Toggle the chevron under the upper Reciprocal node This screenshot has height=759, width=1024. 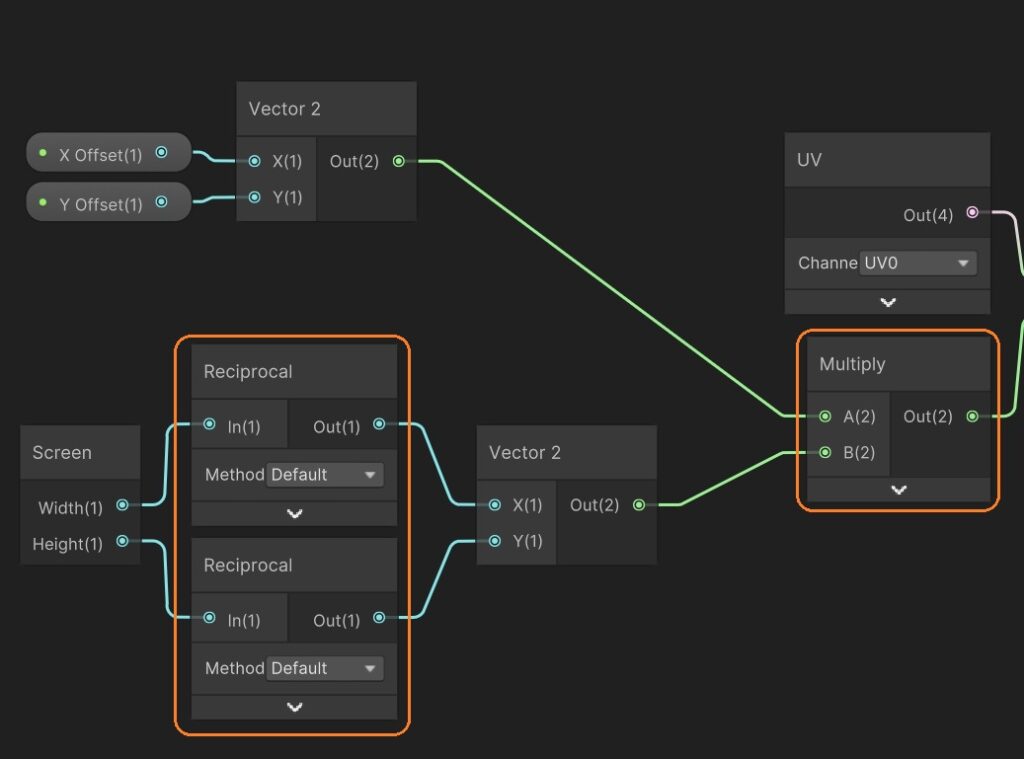point(294,513)
